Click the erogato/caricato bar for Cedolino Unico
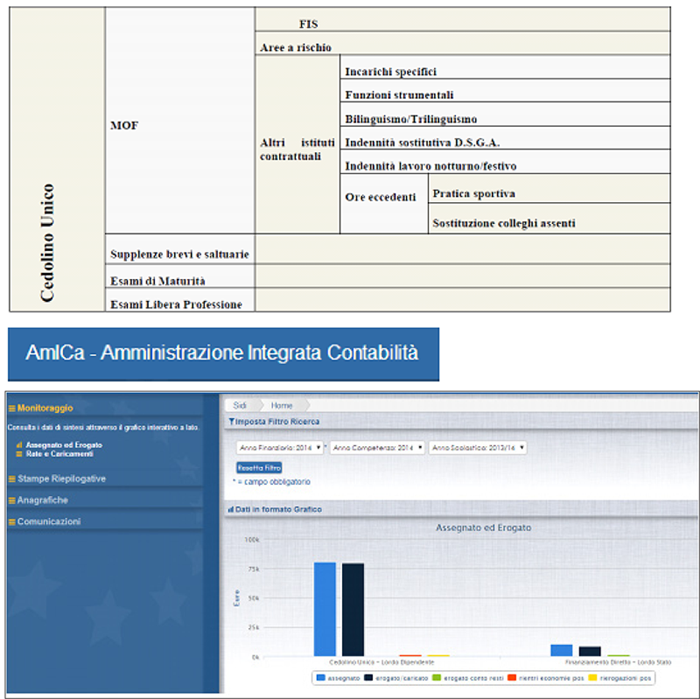 click(353, 610)
